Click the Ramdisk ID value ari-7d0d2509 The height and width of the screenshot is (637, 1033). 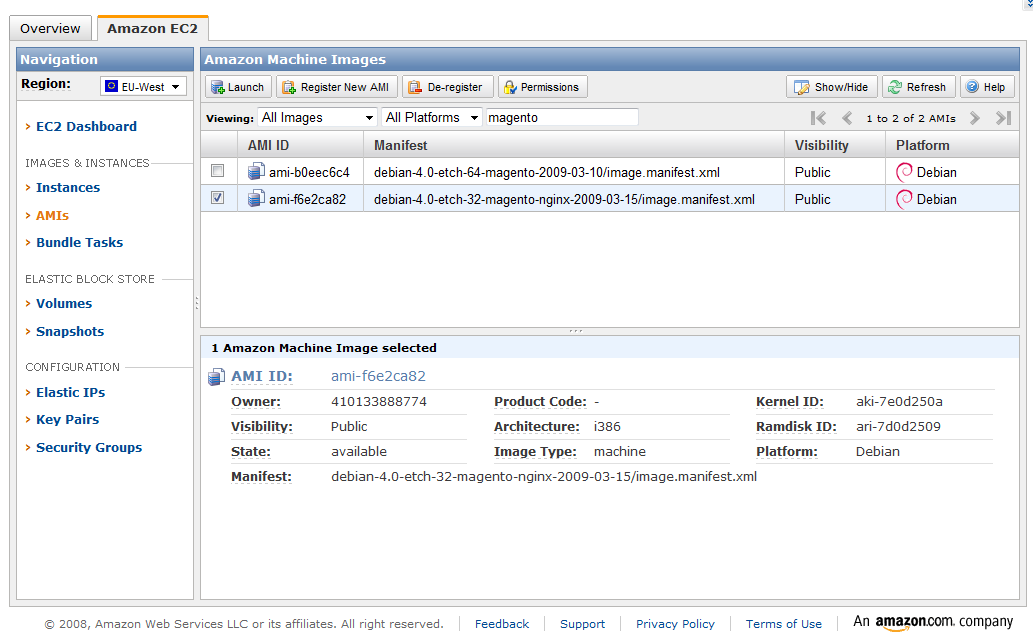[x=898, y=427]
